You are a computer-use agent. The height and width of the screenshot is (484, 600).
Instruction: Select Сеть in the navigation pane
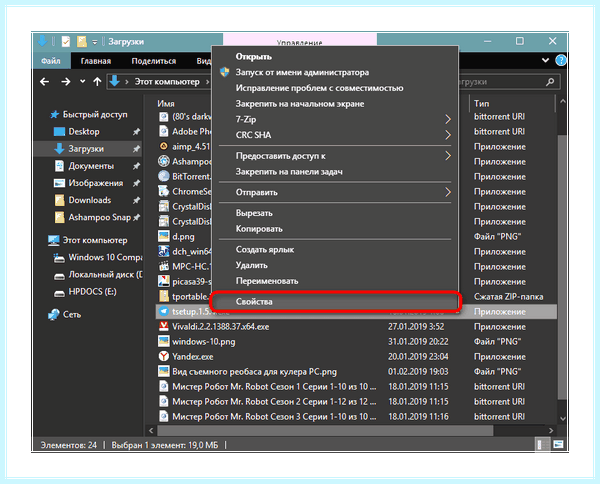[72, 315]
